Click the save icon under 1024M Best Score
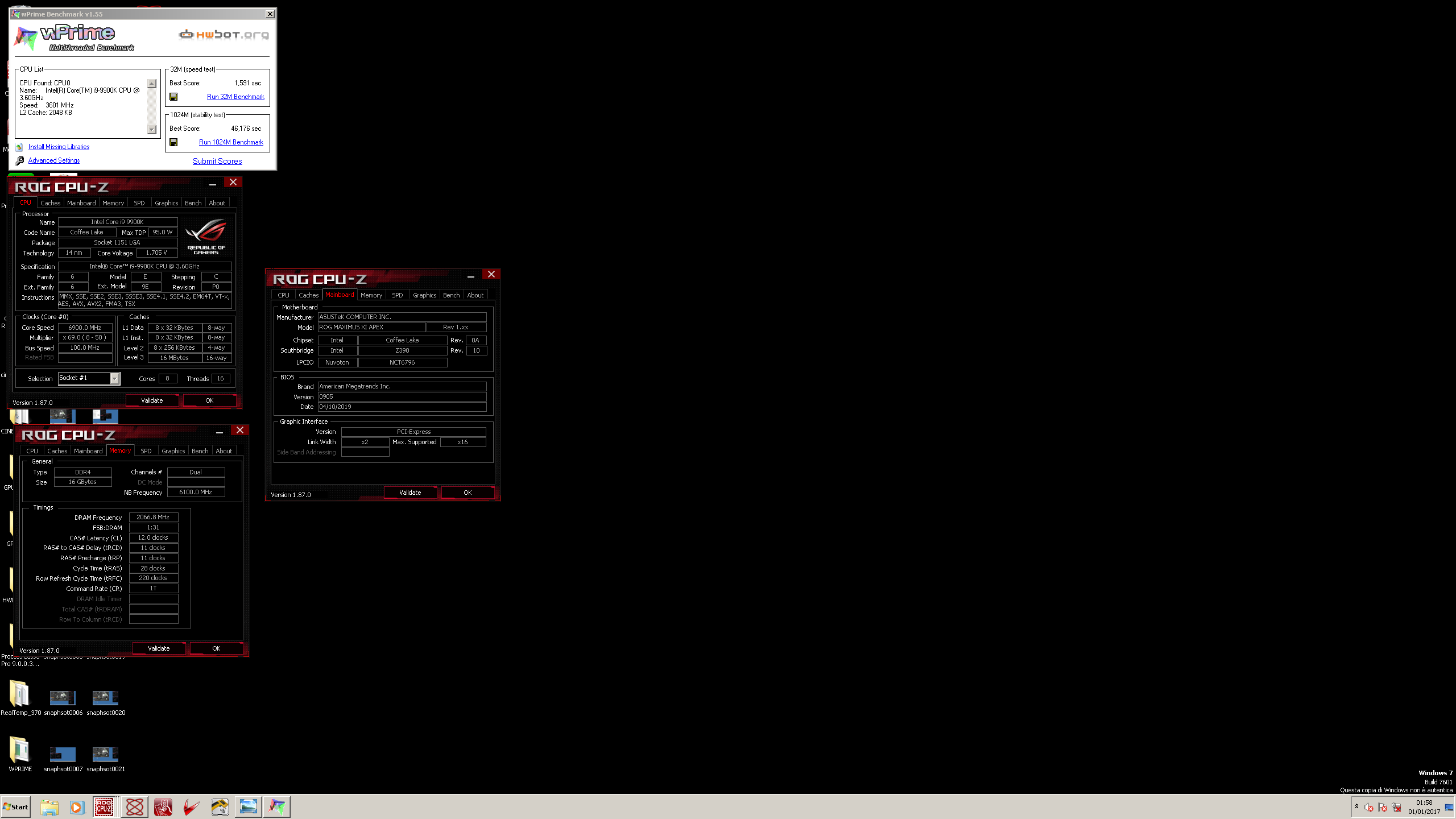Image resolution: width=1456 pixels, height=819 pixels. pyautogui.click(x=173, y=142)
